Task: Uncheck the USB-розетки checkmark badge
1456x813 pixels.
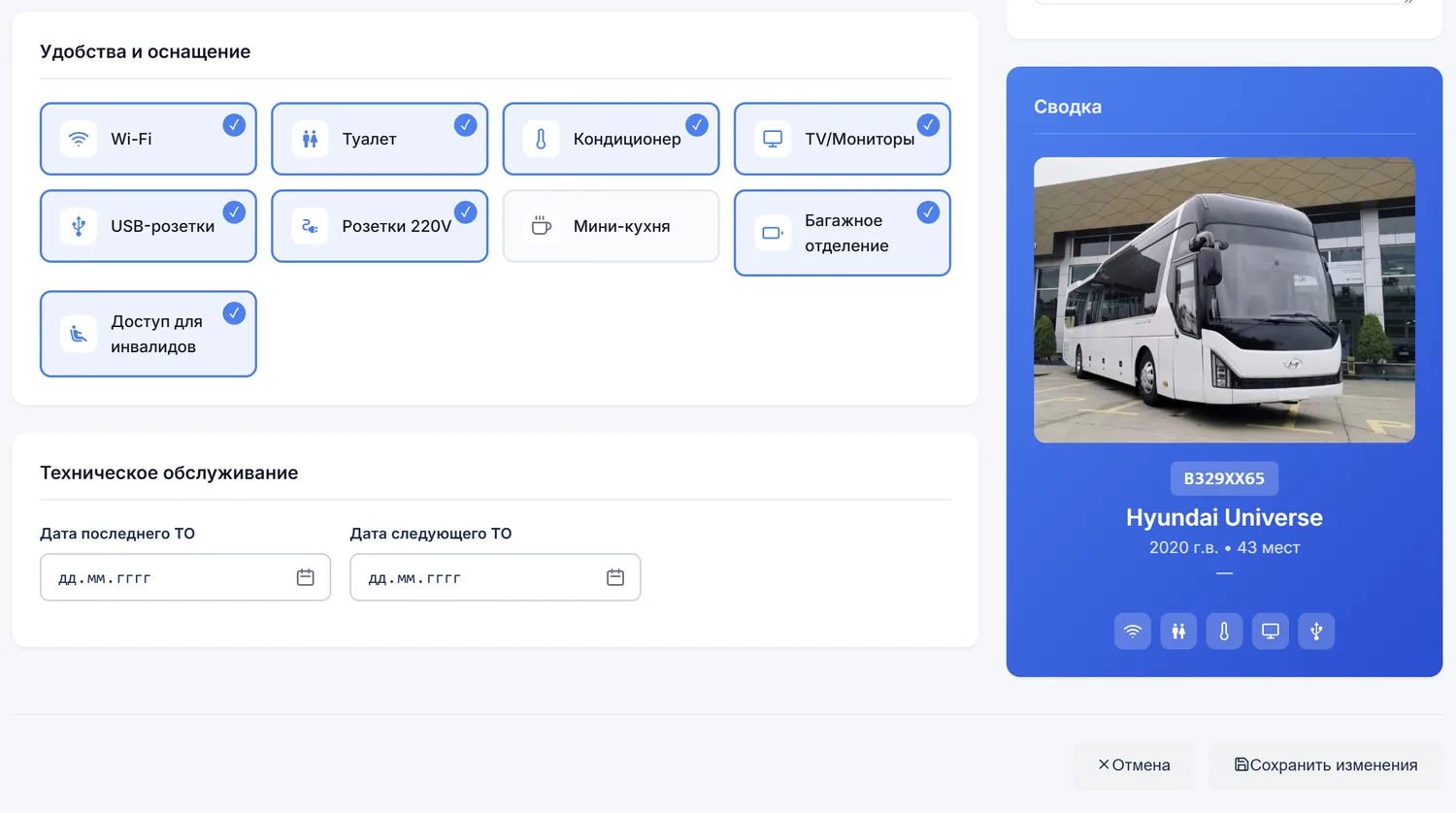Action: (234, 212)
